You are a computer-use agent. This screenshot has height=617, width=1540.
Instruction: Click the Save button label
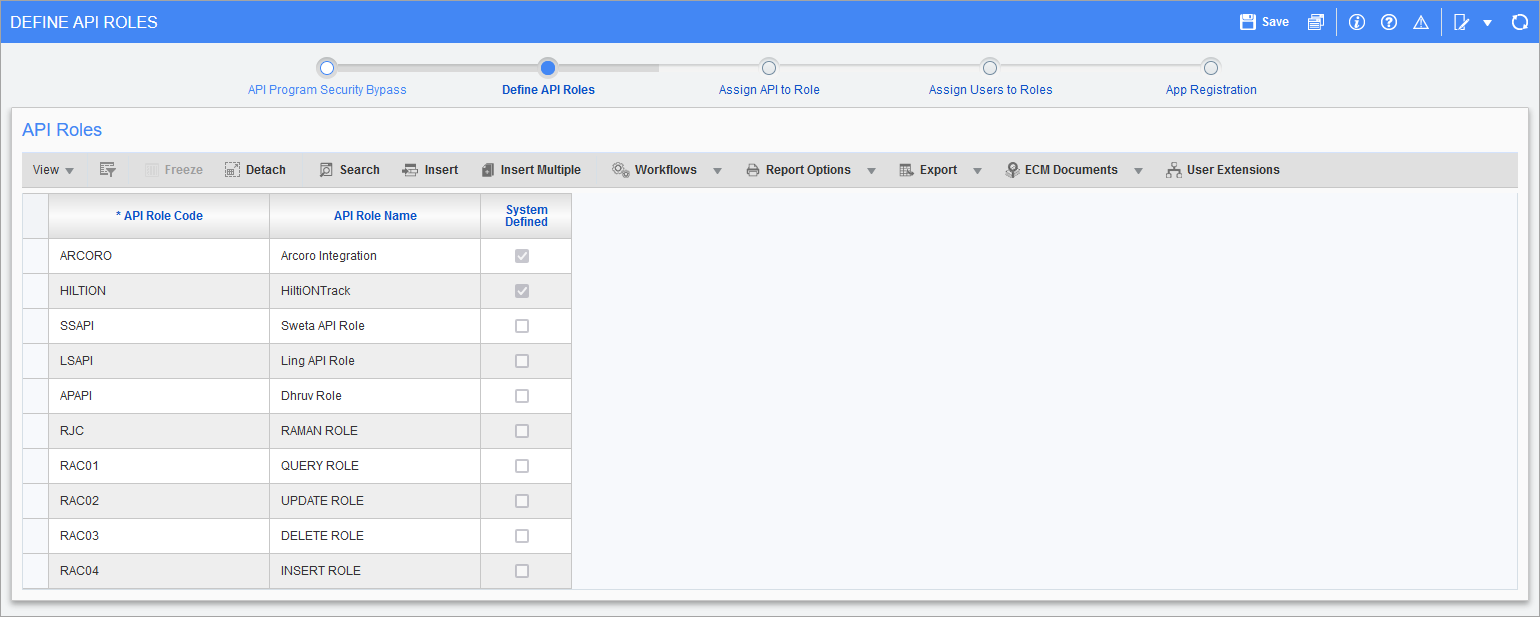tap(1275, 22)
